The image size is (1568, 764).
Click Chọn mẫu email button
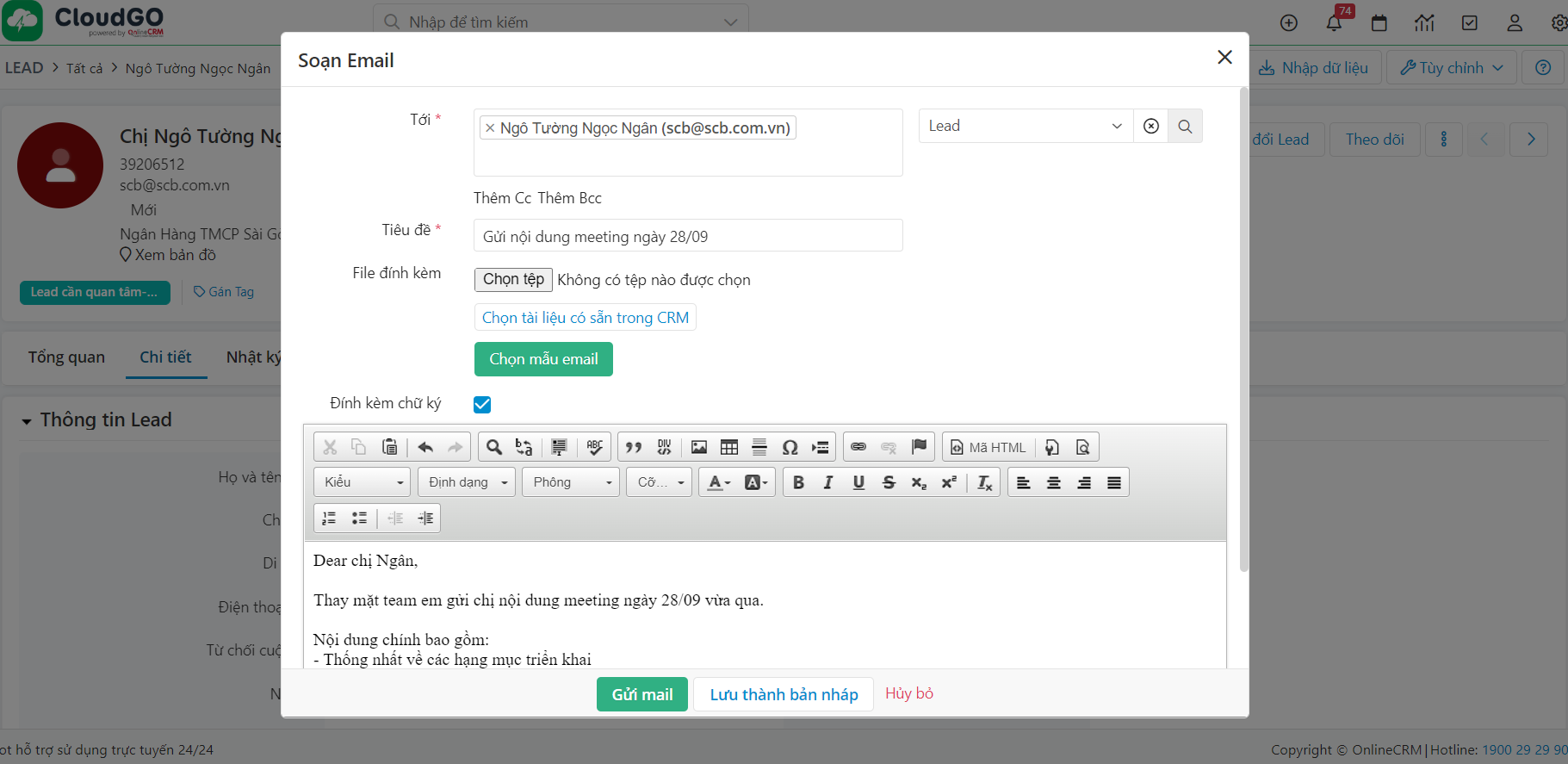pyautogui.click(x=543, y=359)
